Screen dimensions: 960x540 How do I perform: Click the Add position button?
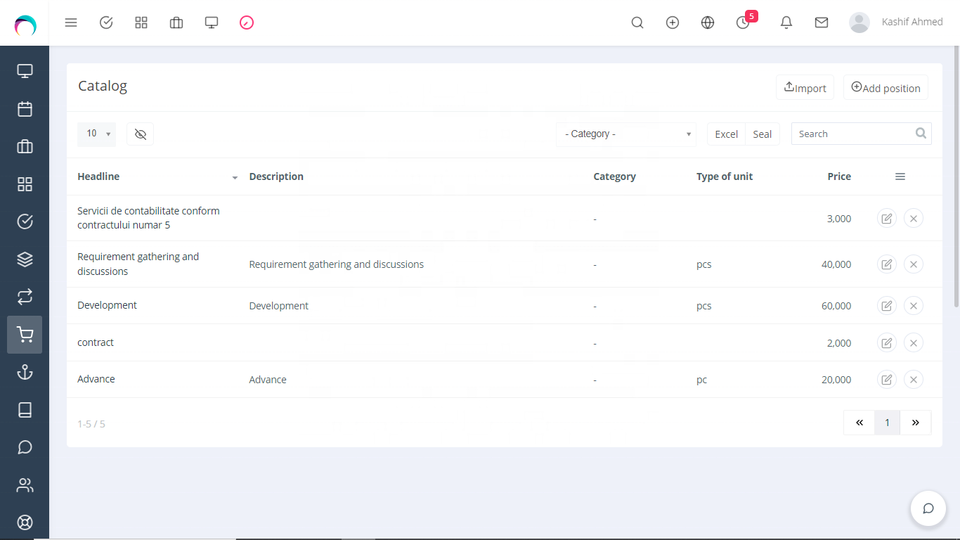click(x=885, y=88)
